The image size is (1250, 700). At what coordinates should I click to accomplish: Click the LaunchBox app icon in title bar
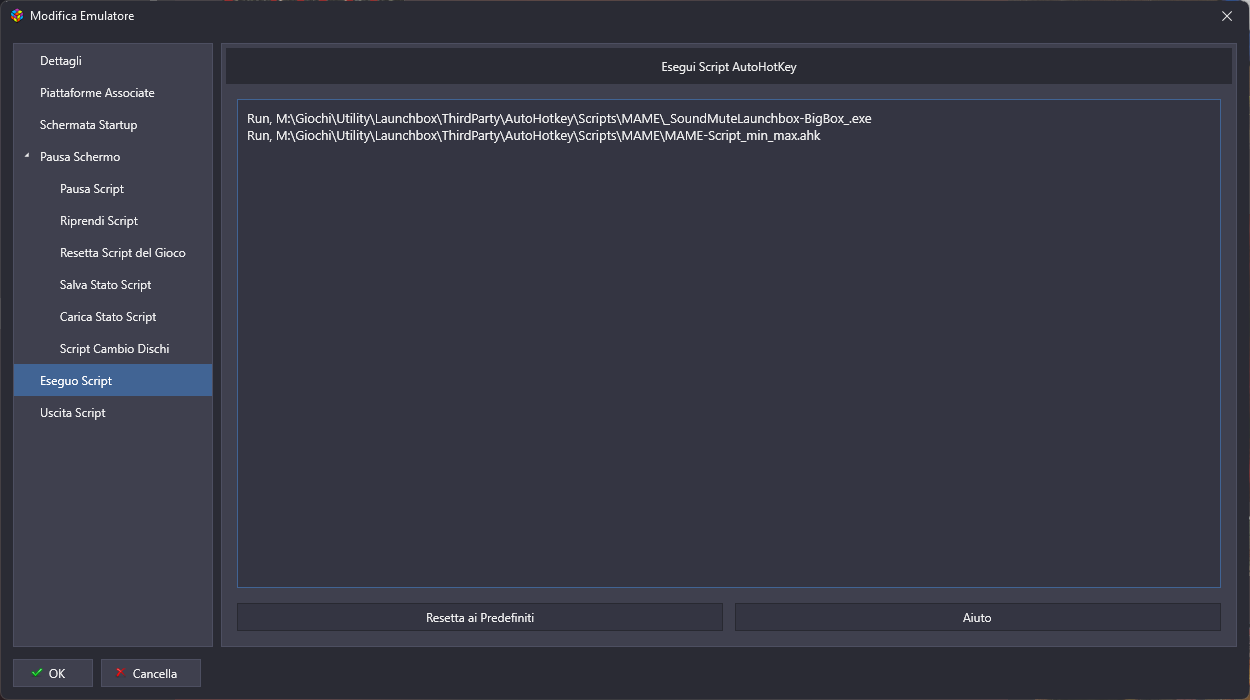(17, 16)
